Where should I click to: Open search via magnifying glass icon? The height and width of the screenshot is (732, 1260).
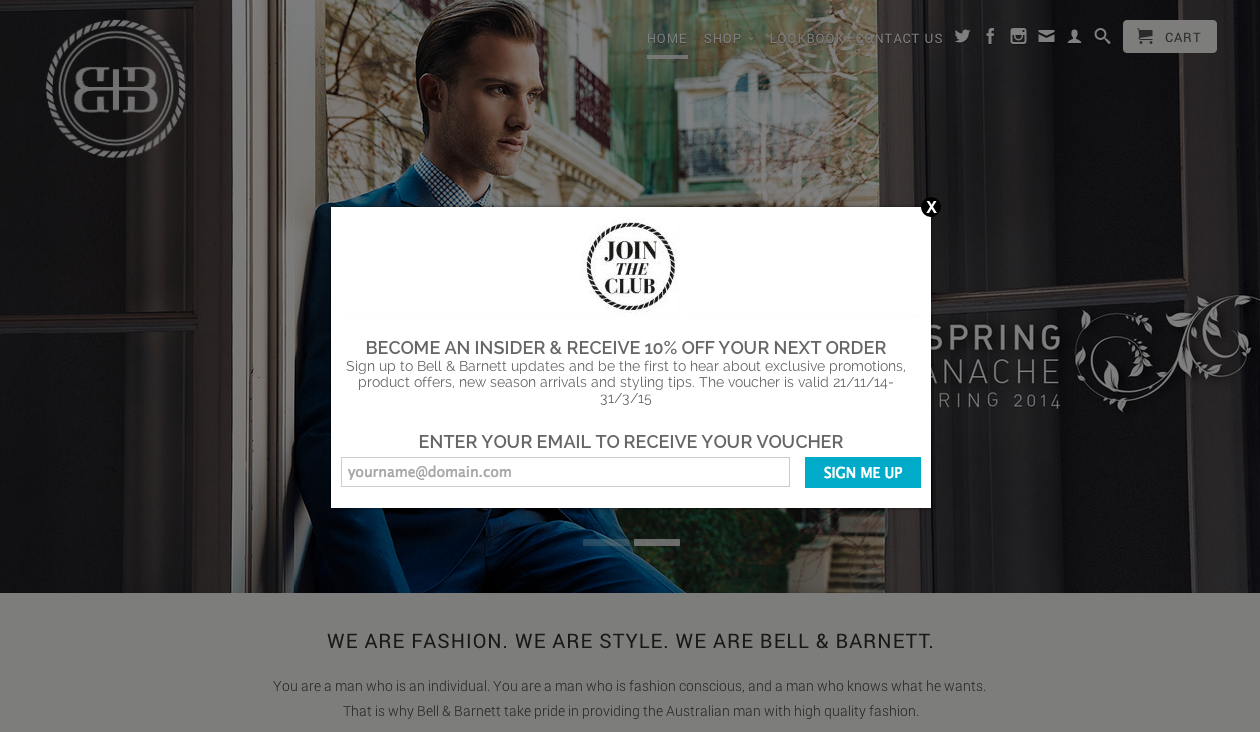[x=1102, y=37]
